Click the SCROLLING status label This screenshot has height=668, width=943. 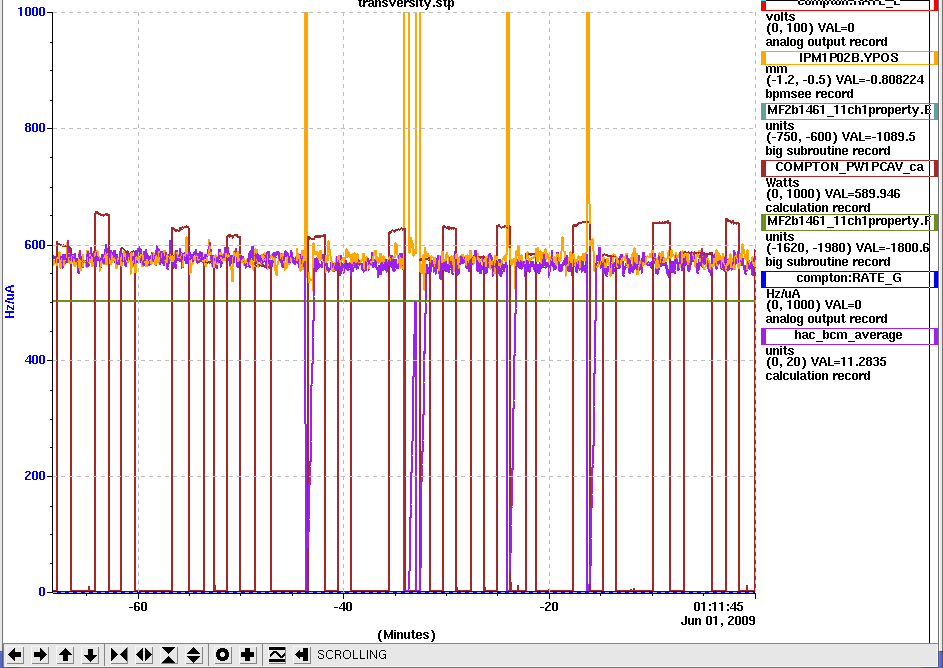tap(352, 655)
